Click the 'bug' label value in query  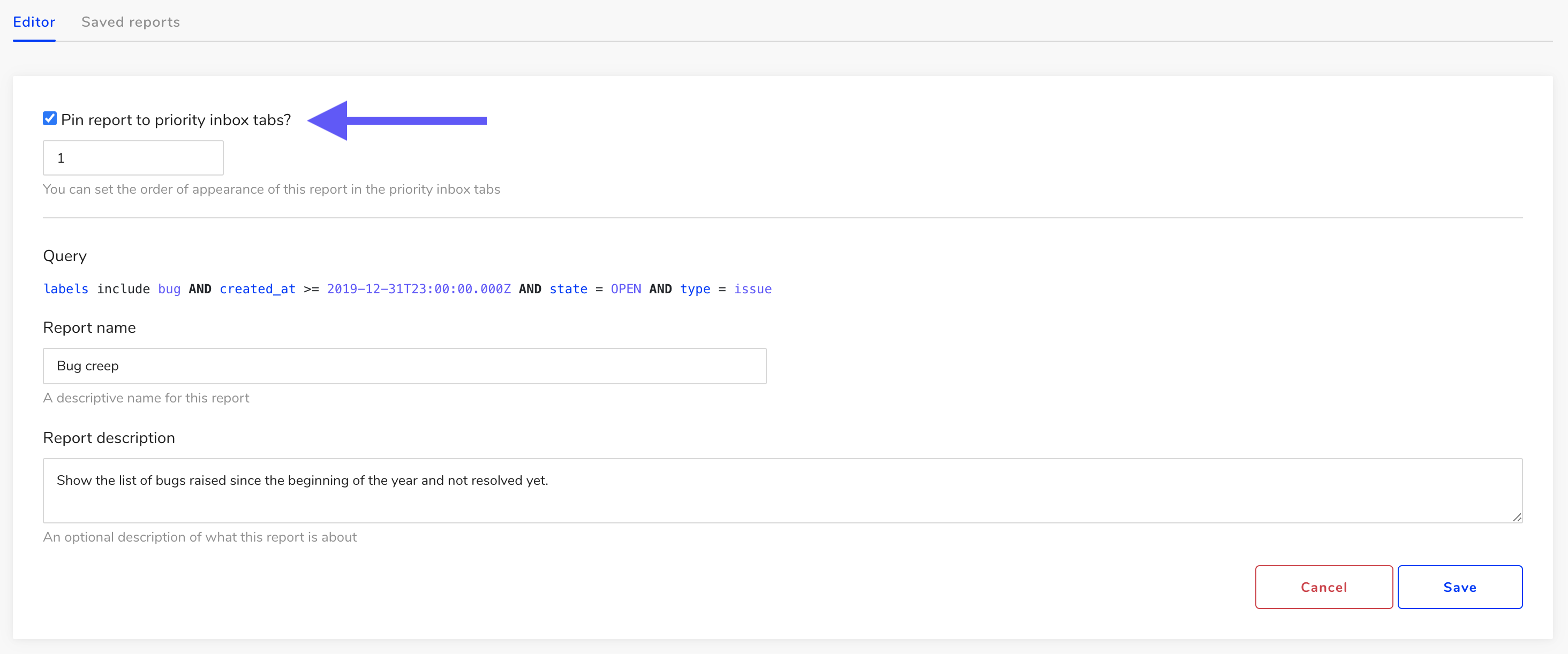click(169, 289)
